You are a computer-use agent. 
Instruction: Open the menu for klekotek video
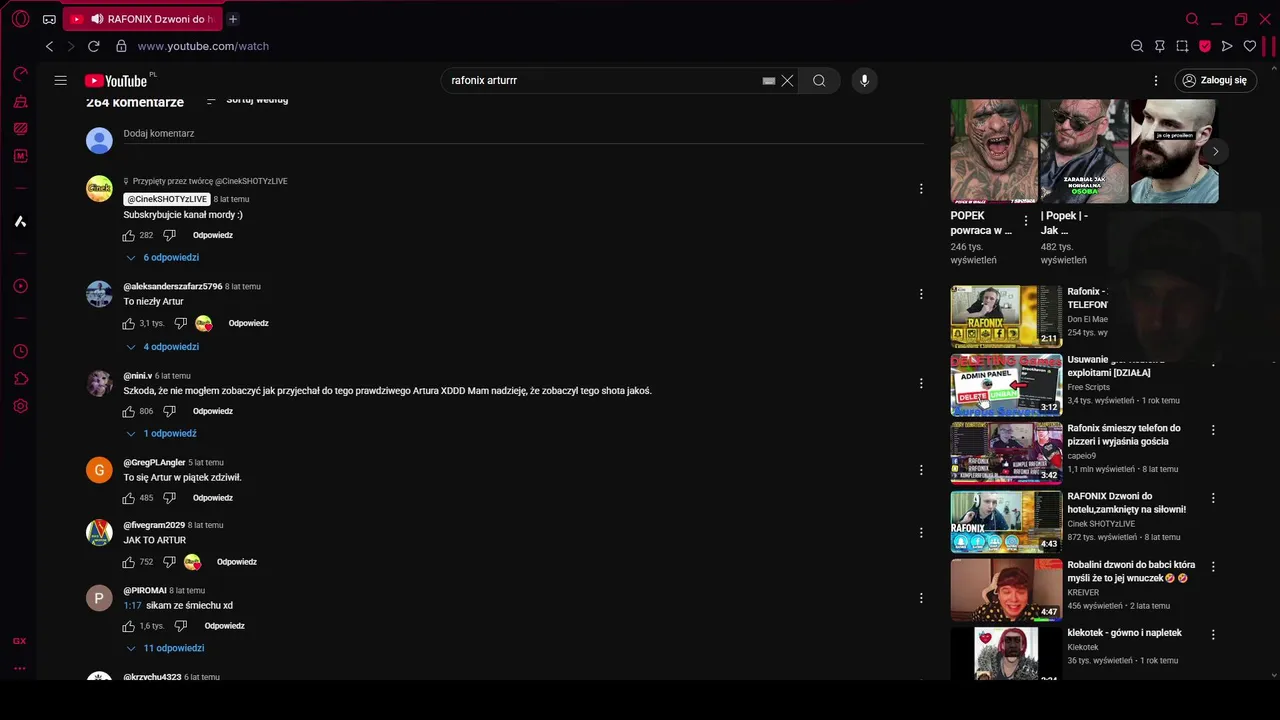(x=1213, y=635)
